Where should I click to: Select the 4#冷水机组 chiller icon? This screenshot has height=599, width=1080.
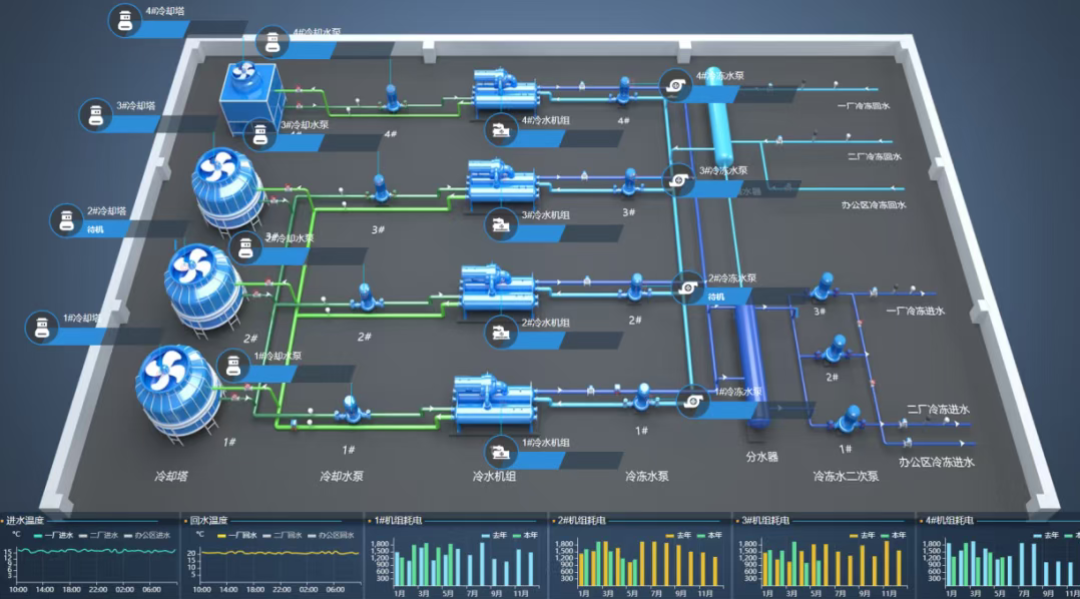coord(500,130)
